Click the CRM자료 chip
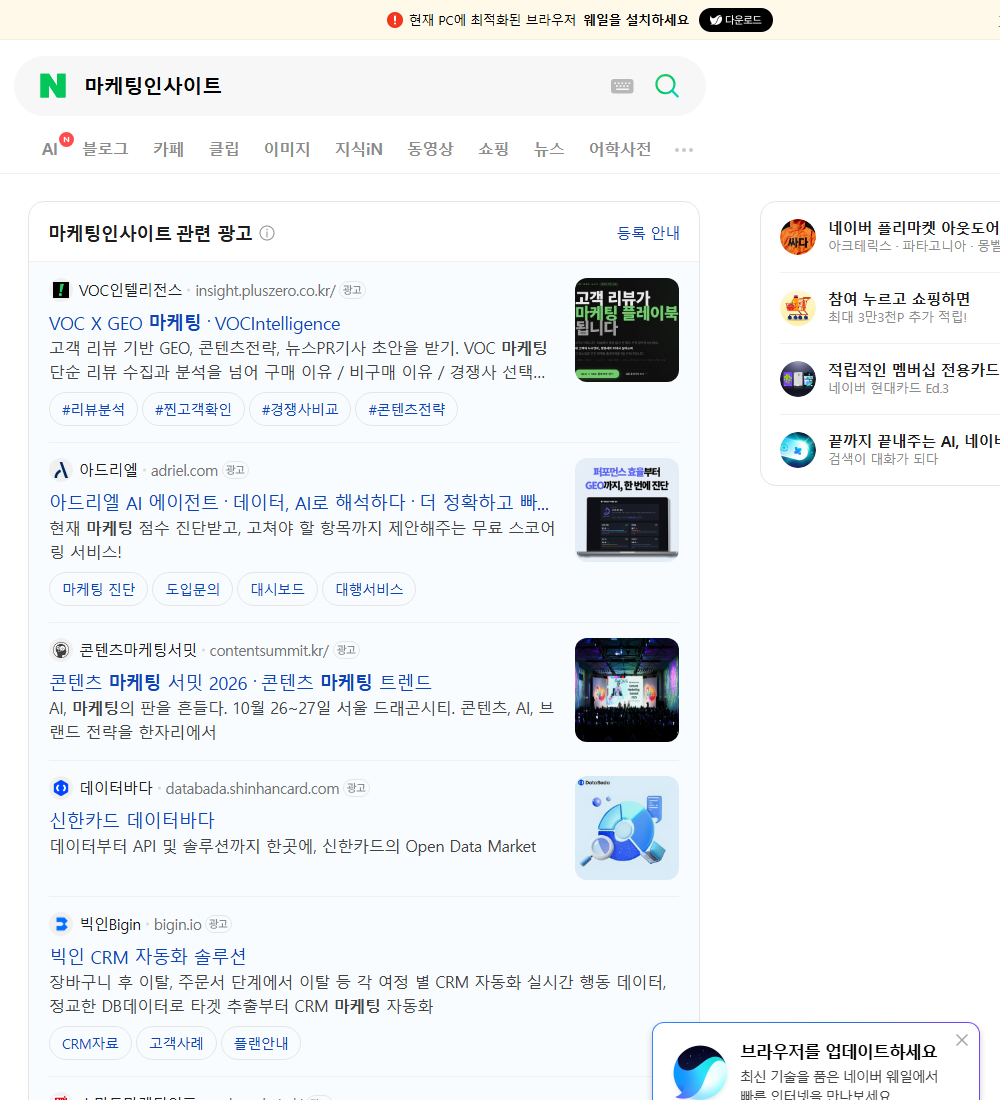The image size is (1000, 1100). pos(90,1043)
